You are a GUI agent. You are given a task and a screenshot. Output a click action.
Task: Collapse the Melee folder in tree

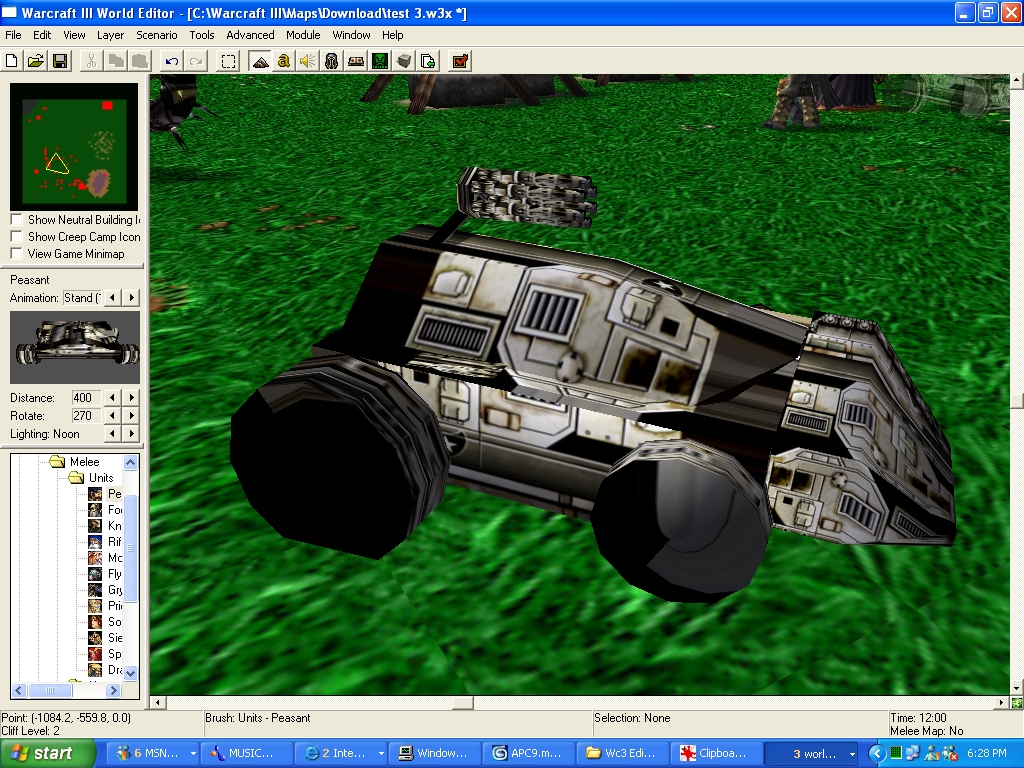(84, 462)
